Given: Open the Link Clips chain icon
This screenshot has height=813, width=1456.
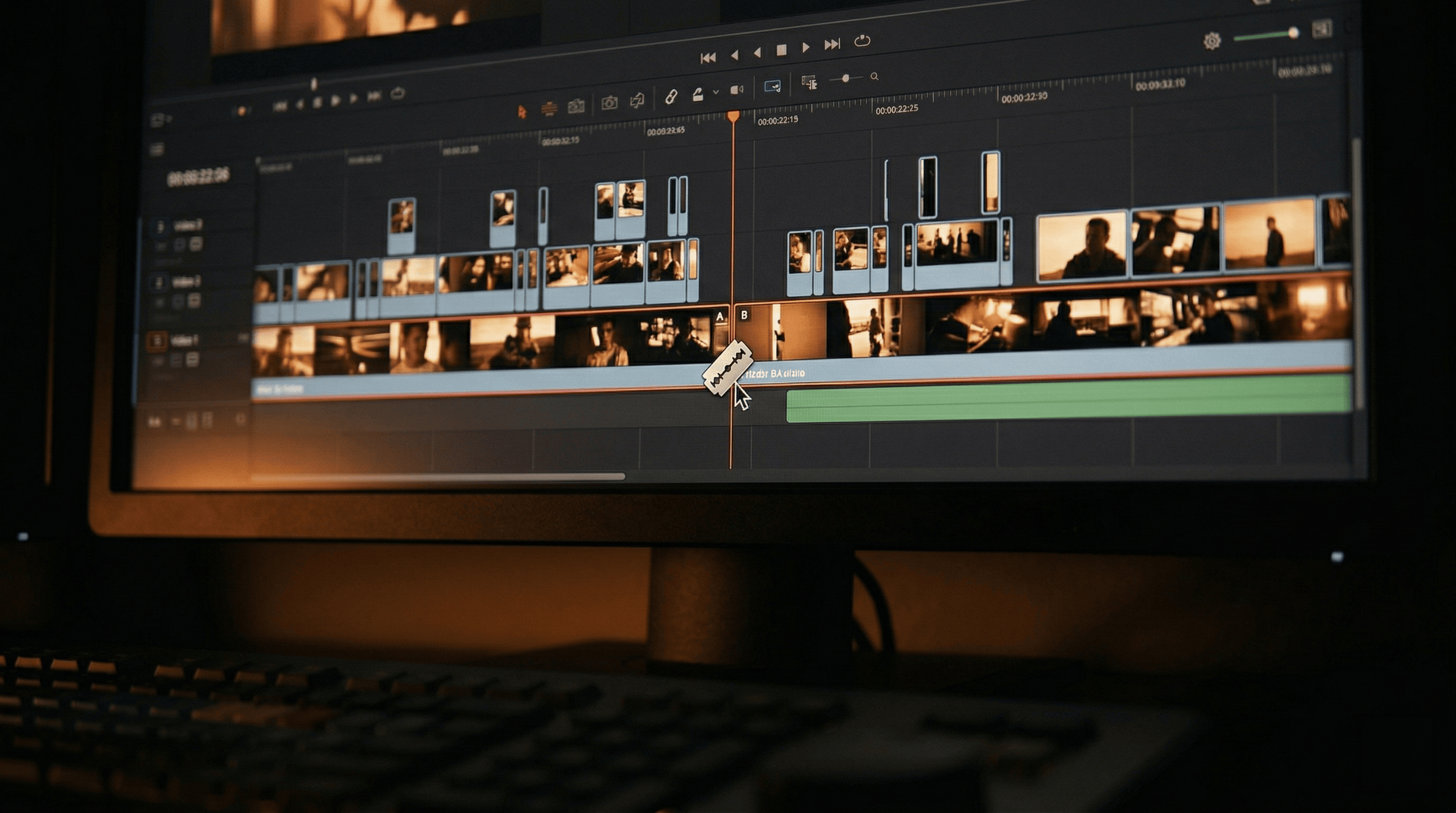Looking at the screenshot, I should click(671, 97).
